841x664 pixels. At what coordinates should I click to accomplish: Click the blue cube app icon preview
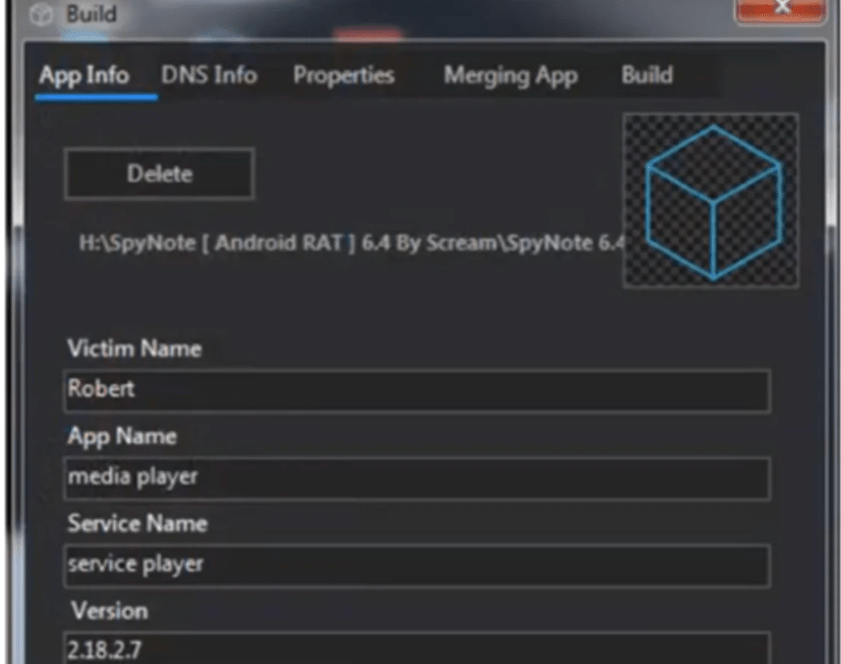(x=711, y=201)
